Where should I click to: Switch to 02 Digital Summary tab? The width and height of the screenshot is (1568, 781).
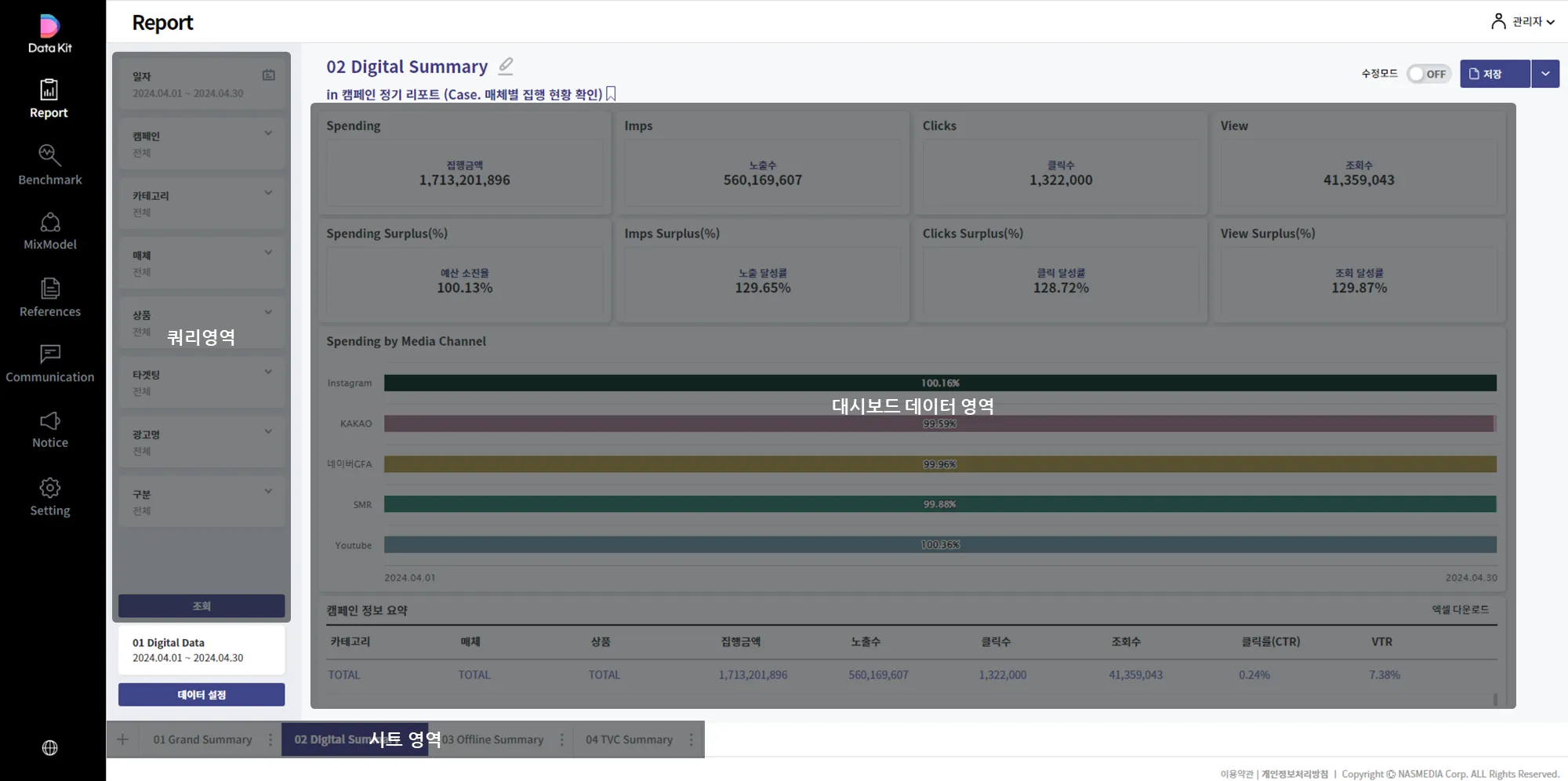point(354,739)
